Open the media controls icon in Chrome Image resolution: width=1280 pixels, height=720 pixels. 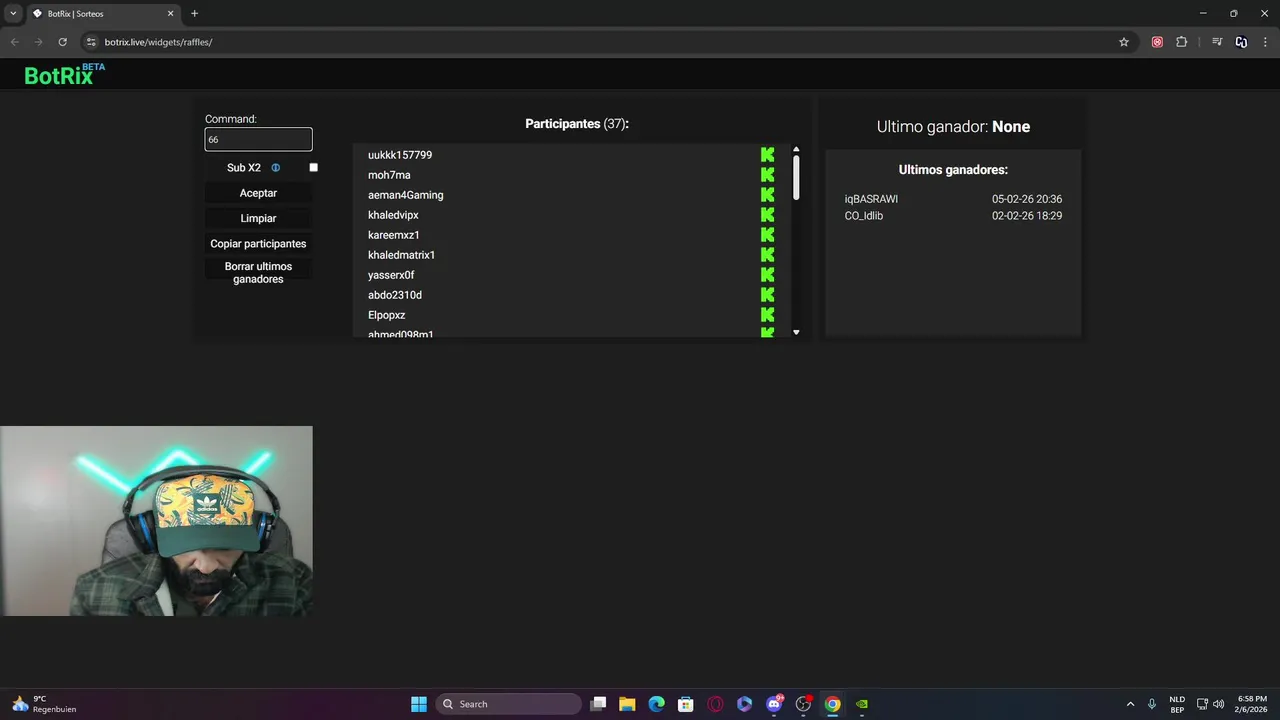tap(1217, 42)
